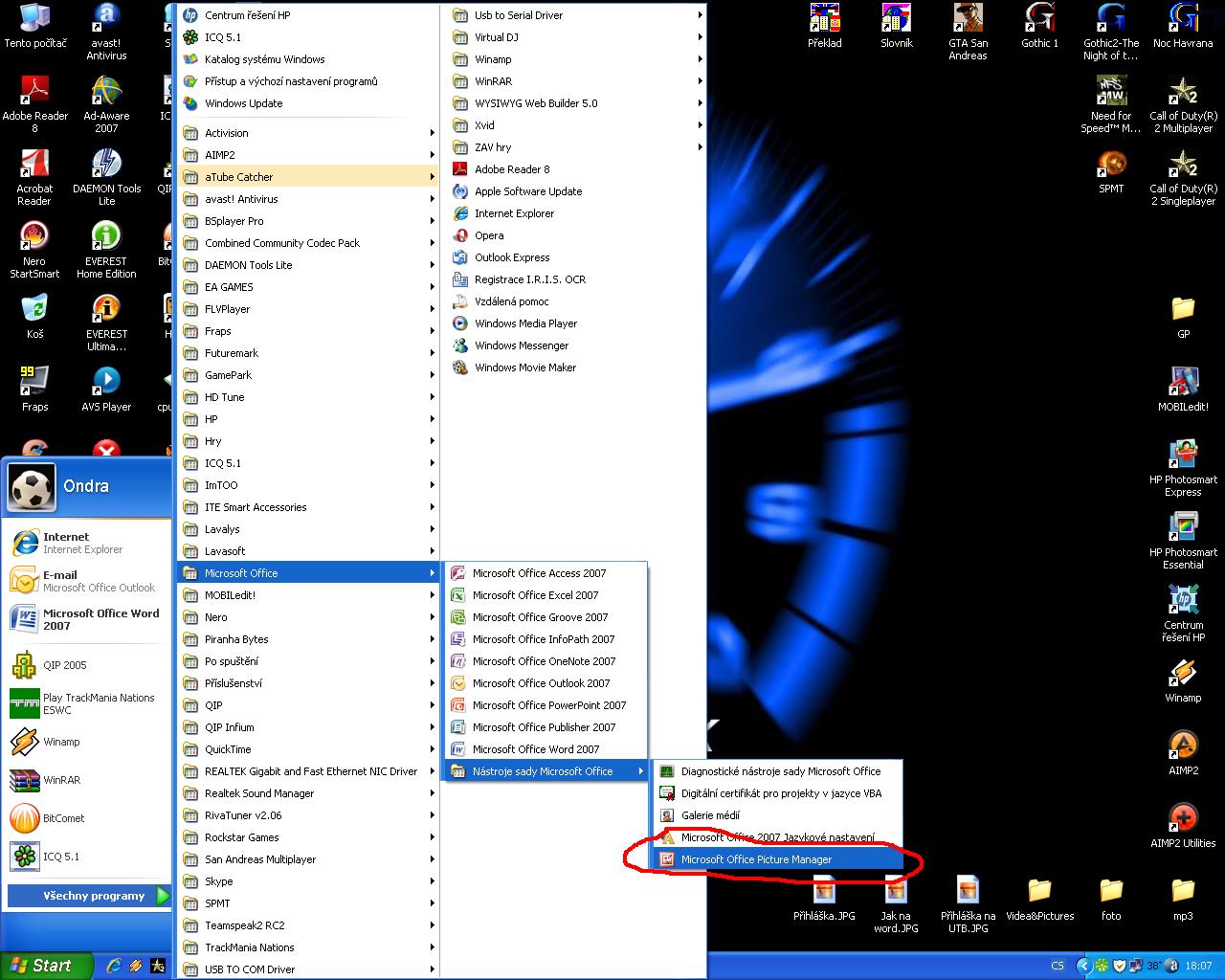Viewport: 1225px width, 980px height.
Task: Select Noc Havrana desktop shortcut
Action: (x=1183, y=26)
